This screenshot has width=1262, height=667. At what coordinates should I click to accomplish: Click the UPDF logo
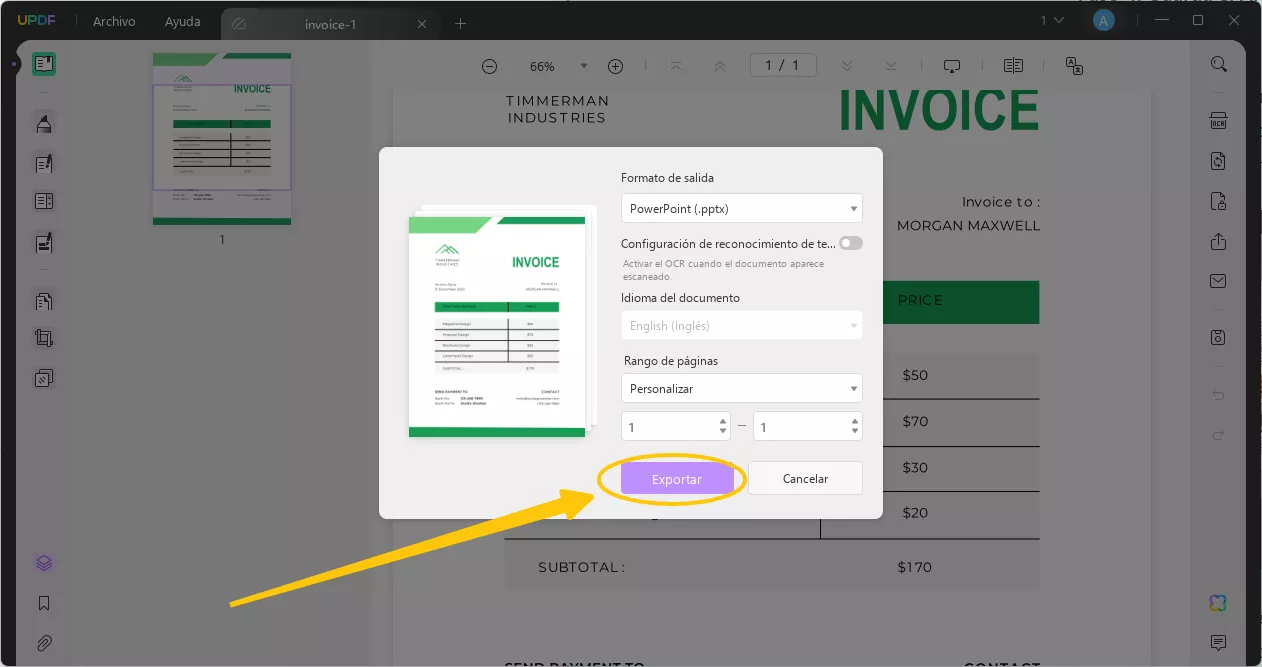(x=37, y=21)
